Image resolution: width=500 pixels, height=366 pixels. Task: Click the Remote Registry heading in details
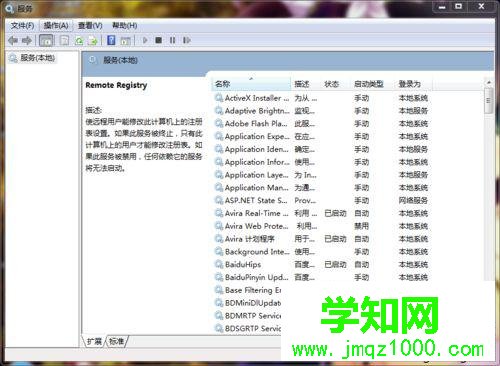pos(116,85)
